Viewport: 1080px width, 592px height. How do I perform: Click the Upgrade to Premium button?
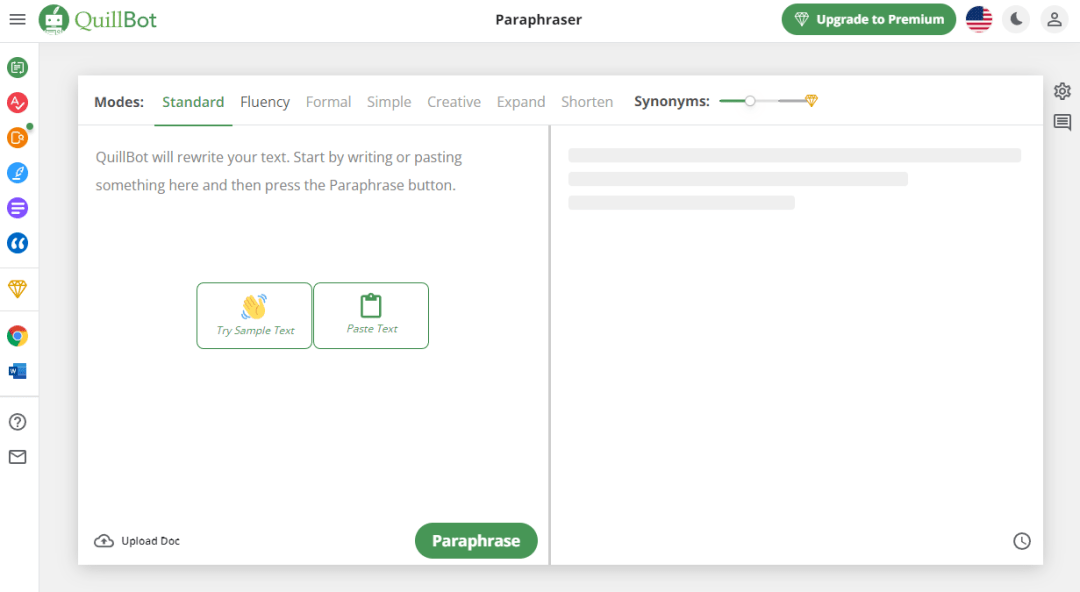869,19
